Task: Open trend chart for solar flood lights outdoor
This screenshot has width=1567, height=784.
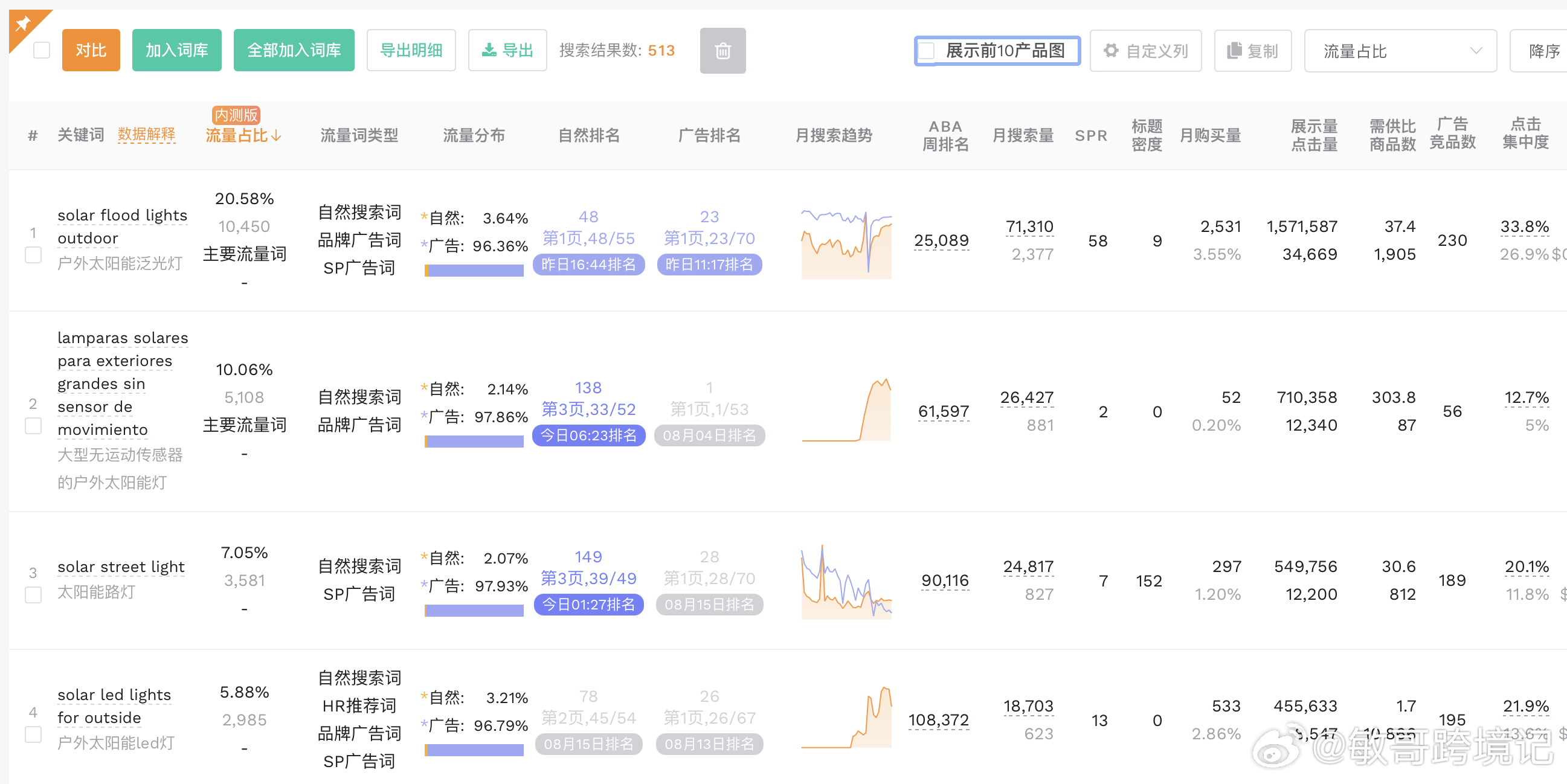Action: [x=846, y=243]
